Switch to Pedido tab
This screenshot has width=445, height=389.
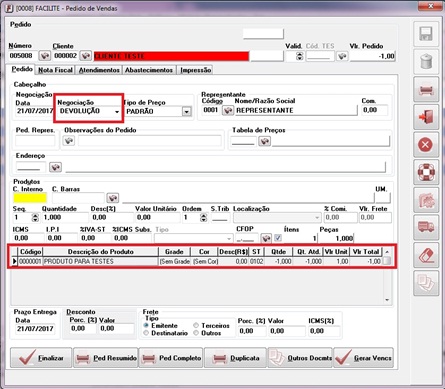pos(22,69)
